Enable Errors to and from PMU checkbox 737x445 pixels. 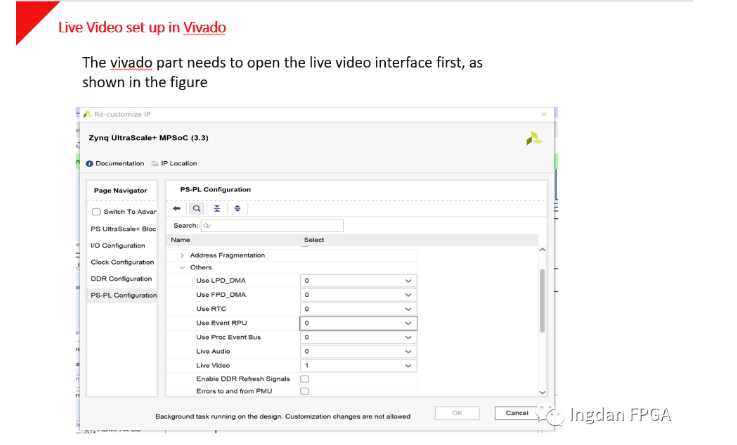pos(305,391)
